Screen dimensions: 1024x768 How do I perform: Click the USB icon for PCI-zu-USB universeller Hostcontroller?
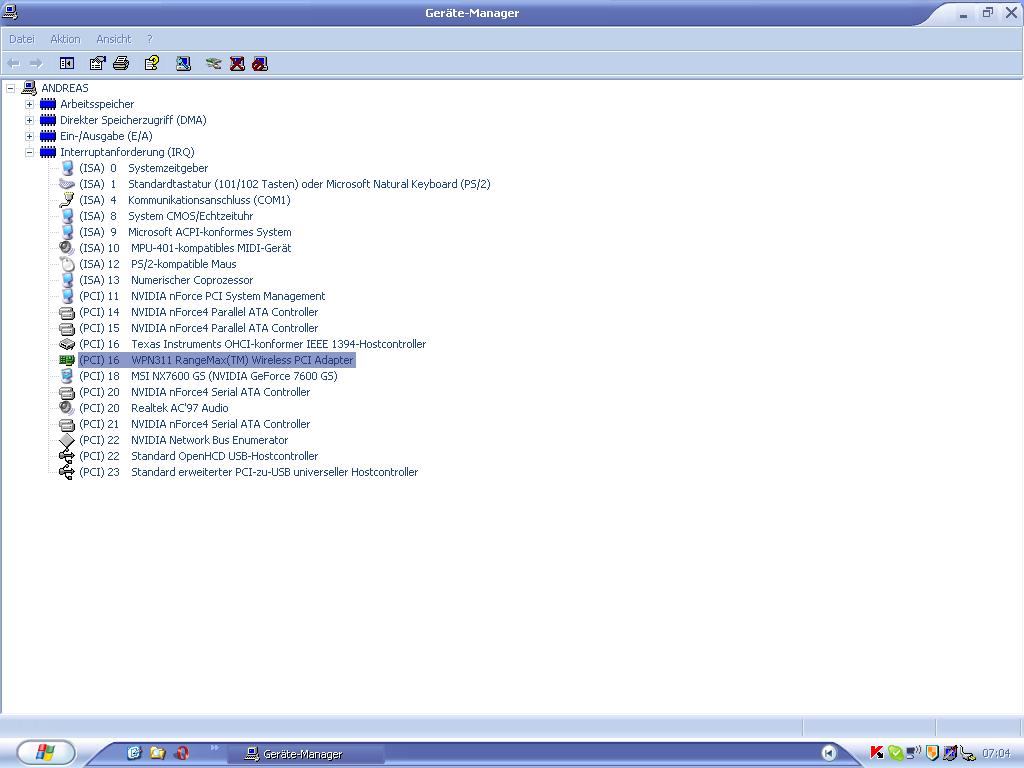67,472
